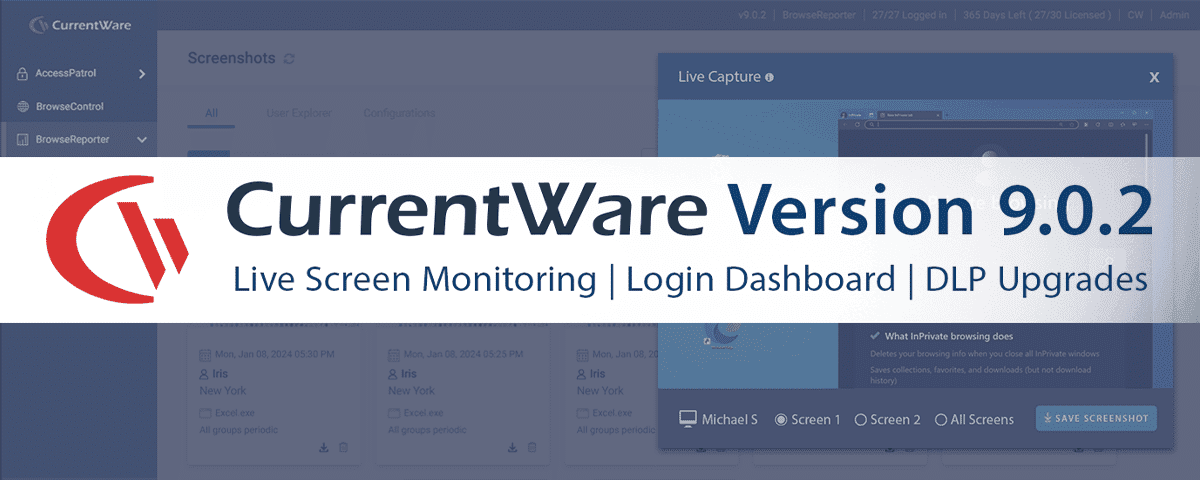Select the Screen 1 radio button
The height and width of the screenshot is (480, 1200).
[781, 420]
